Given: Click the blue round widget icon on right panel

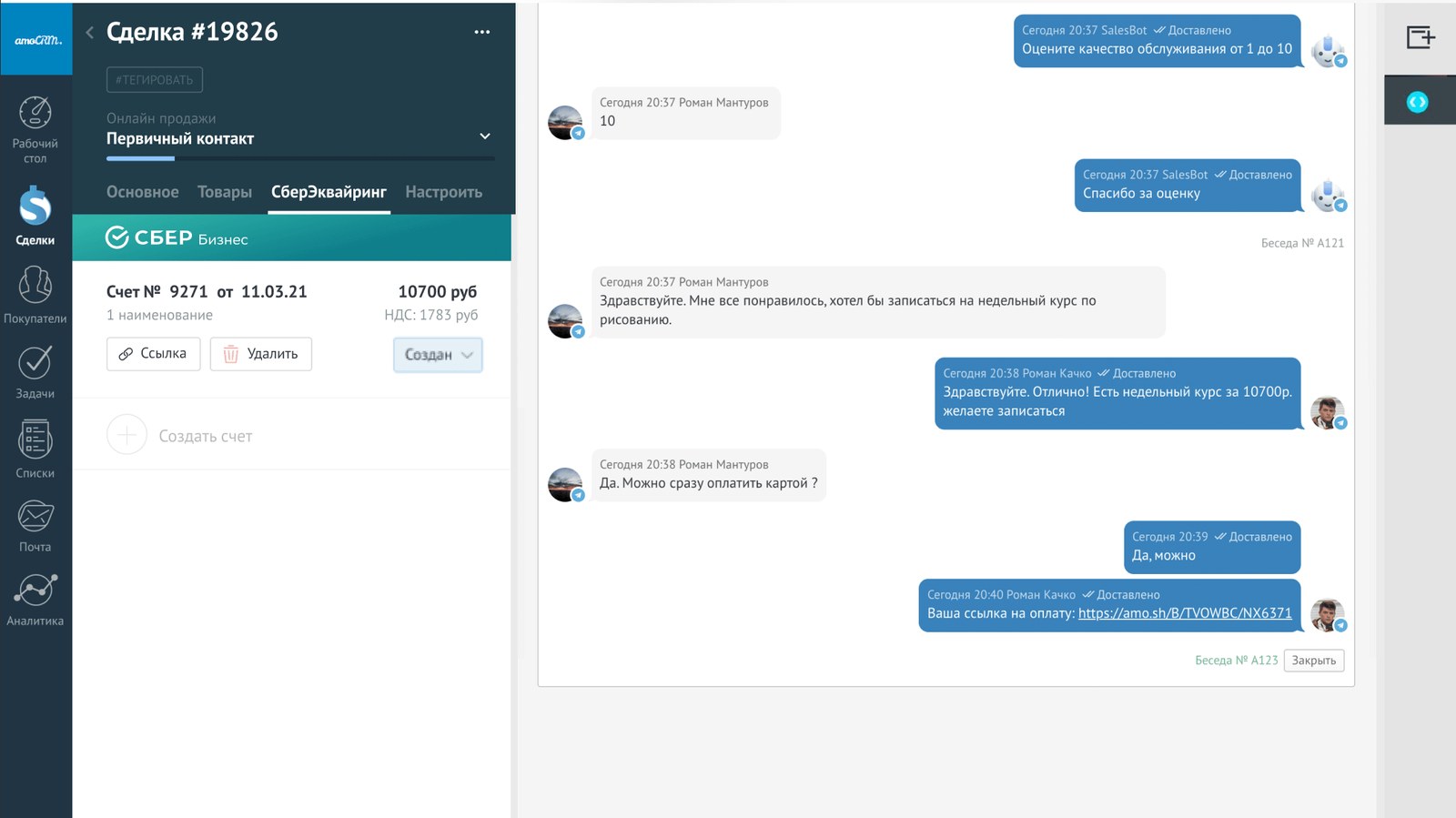Looking at the screenshot, I should [x=1418, y=102].
